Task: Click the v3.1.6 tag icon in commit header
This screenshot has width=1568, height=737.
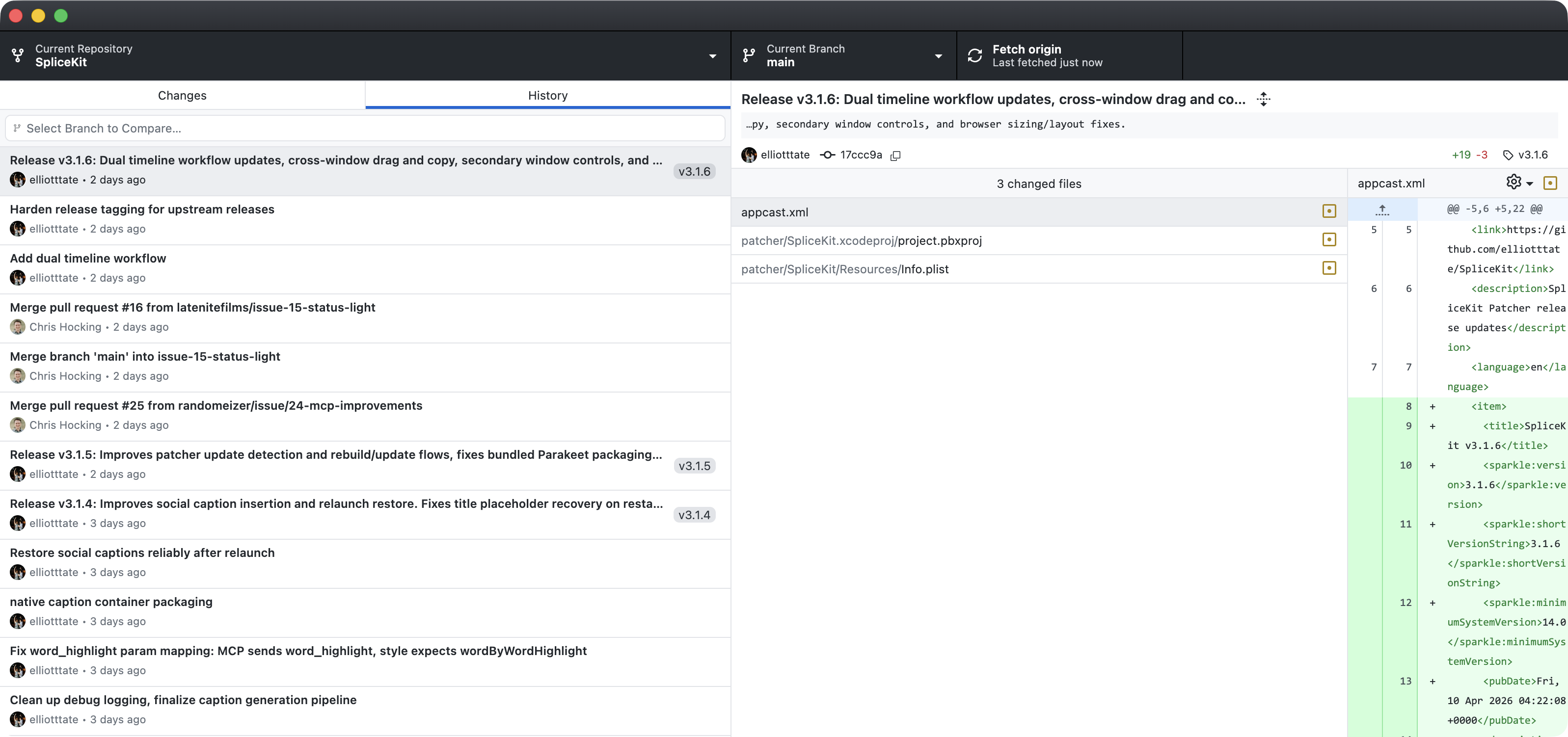Action: point(1508,155)
